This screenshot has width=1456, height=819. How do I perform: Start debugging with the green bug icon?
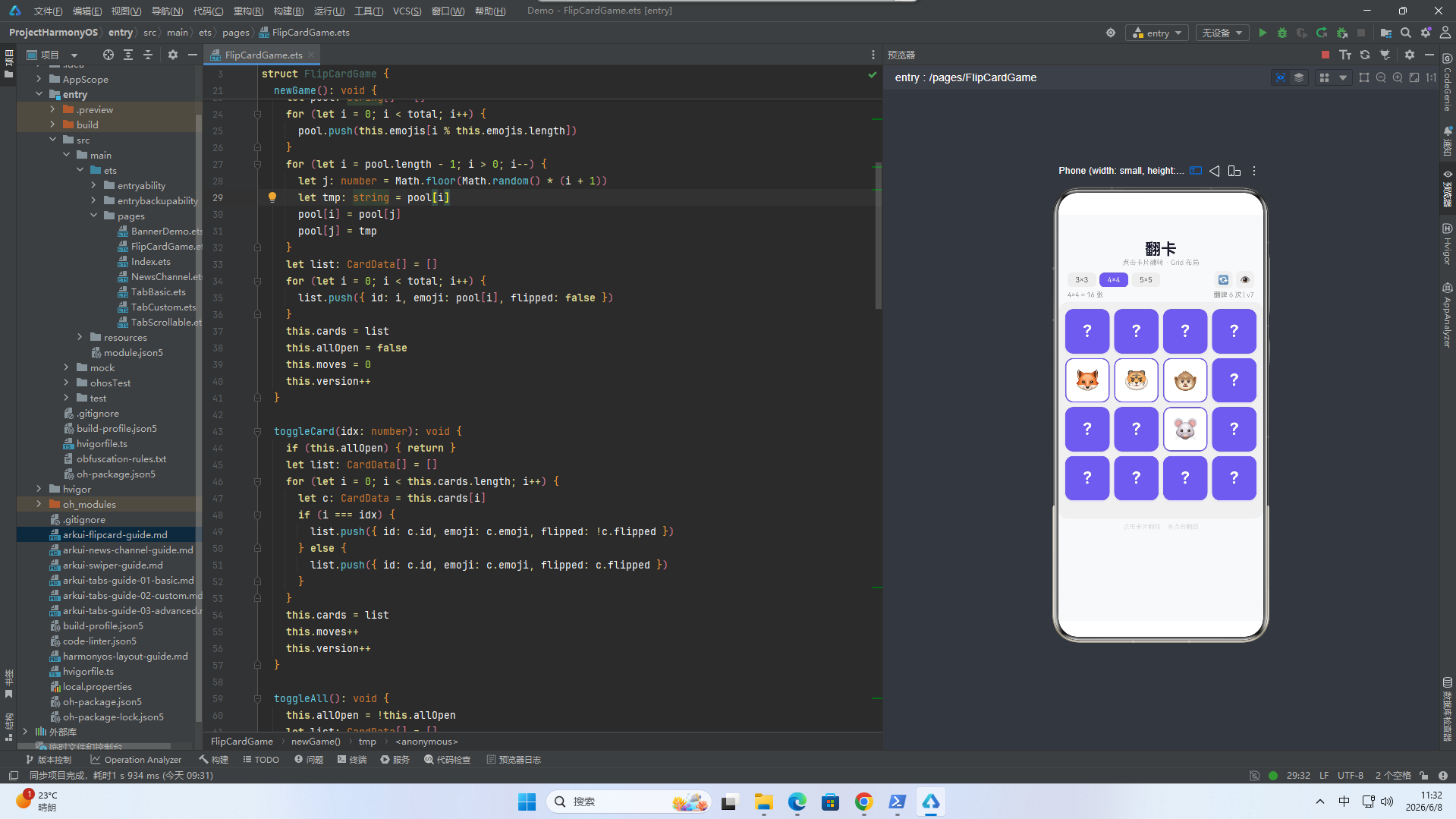click(x=1282, y=33)
